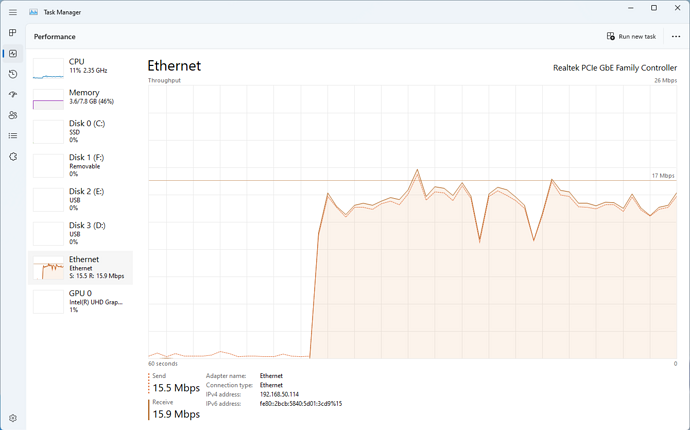View Disk 3 (D:) USB performance
This screenshot has width=690, height=430.
[81, 233]
